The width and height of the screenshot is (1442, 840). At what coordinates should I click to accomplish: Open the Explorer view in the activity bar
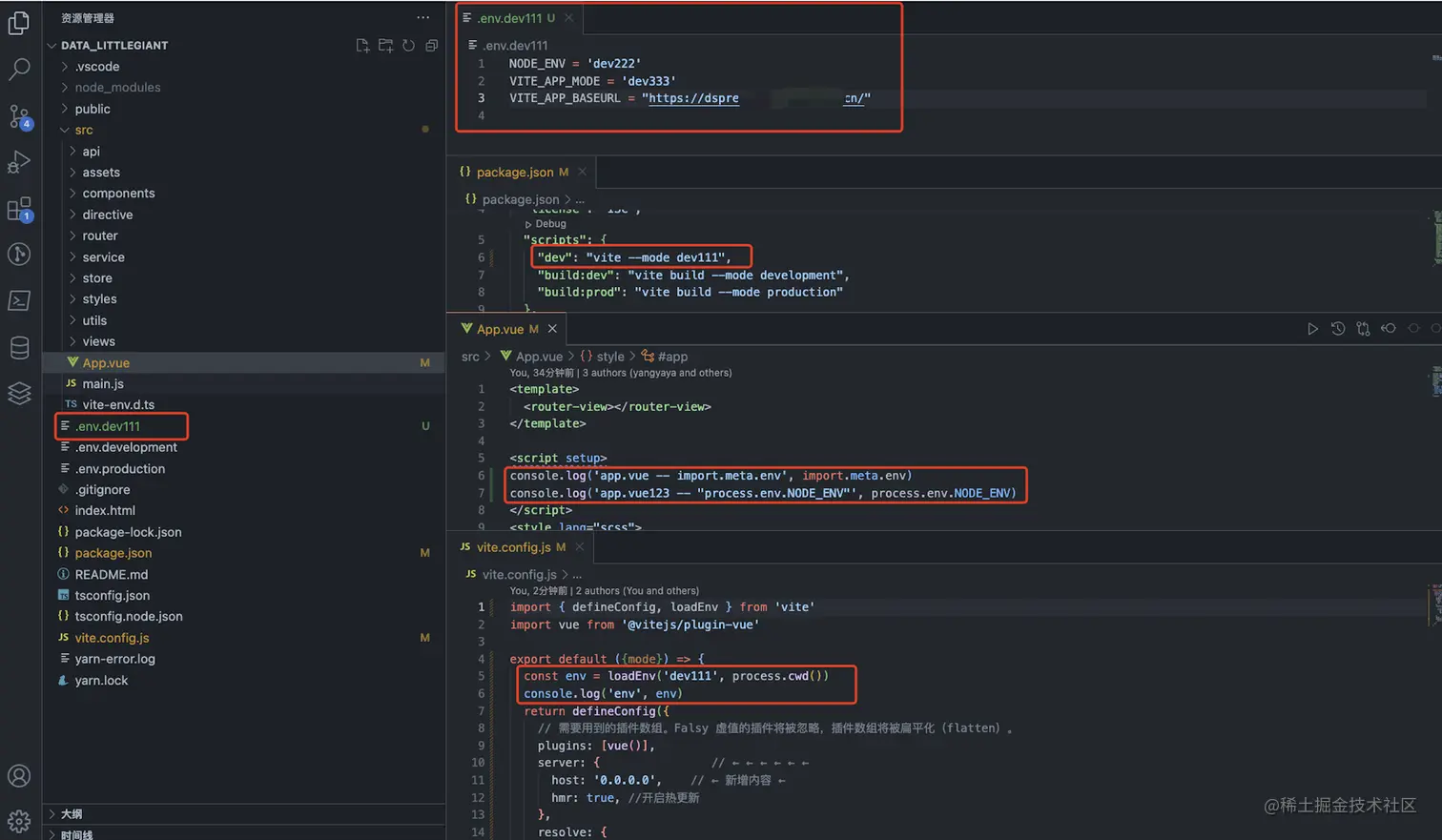(x=19, y=22)
